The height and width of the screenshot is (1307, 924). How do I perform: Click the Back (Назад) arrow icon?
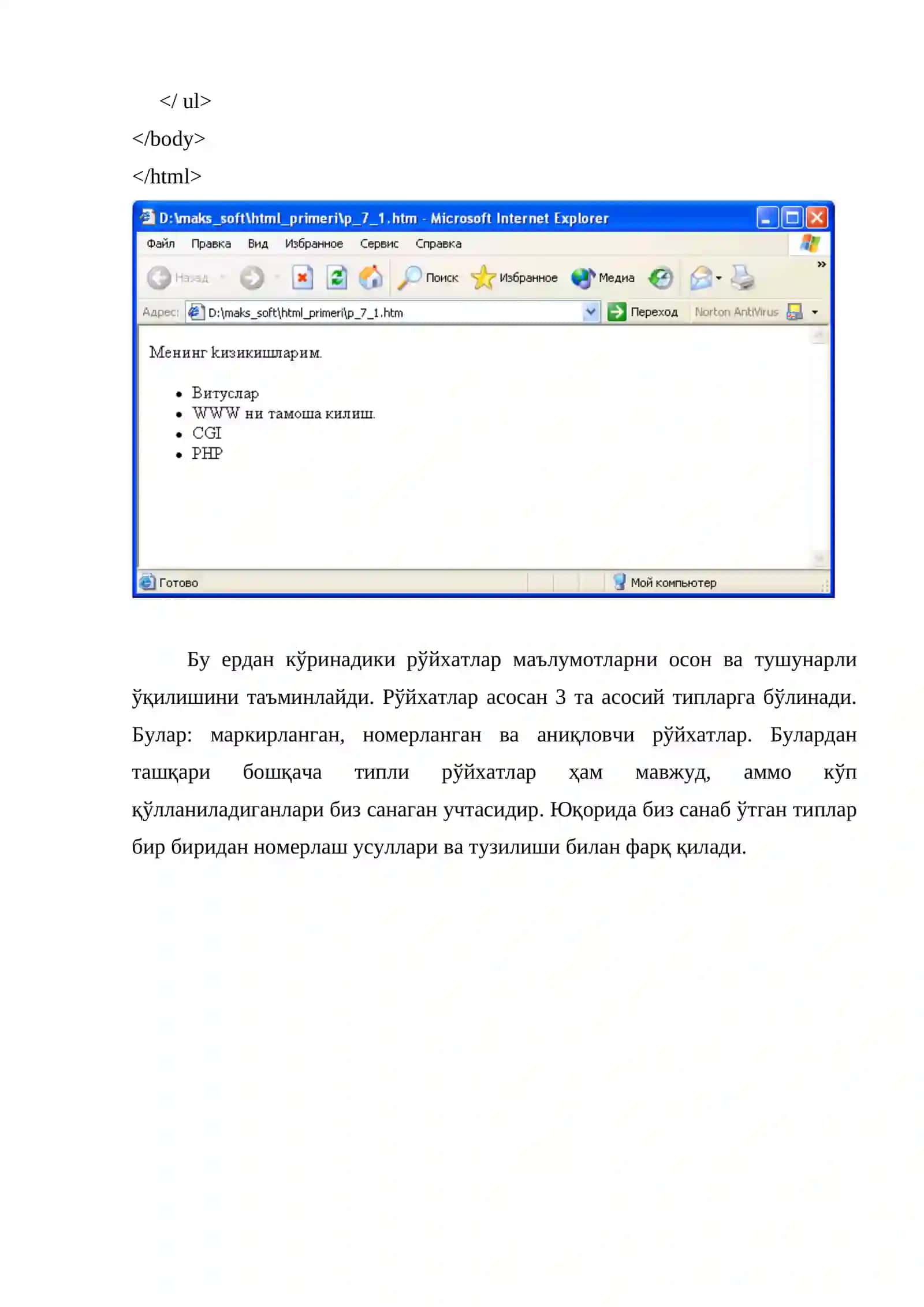click(x=159, y=278)
